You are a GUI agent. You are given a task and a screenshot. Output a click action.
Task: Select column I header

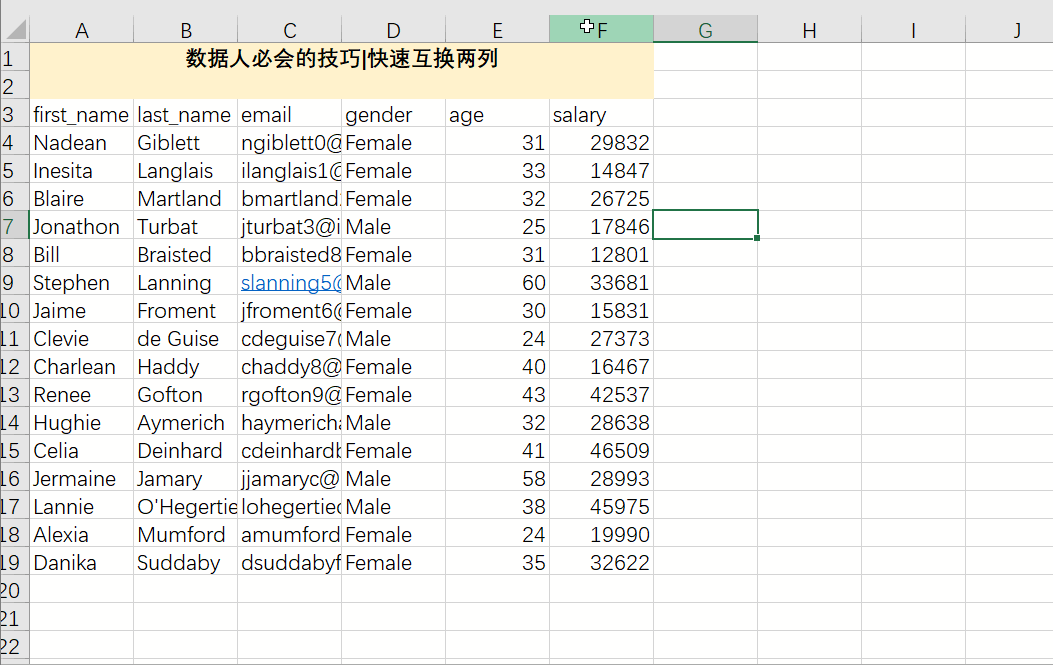(914, 30)
